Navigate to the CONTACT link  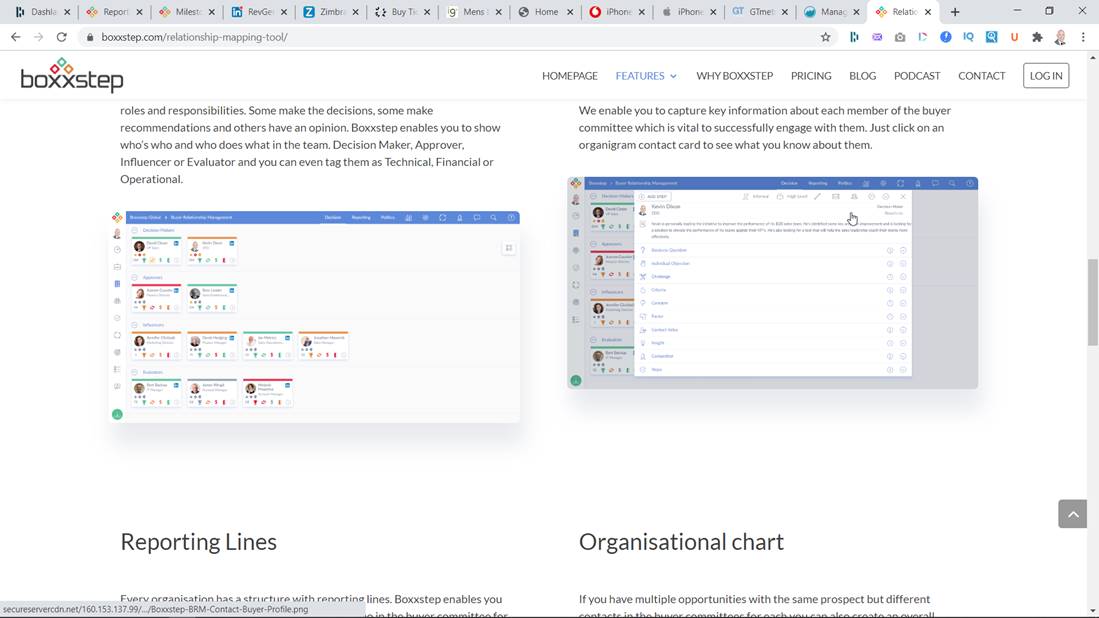[981, 76]
